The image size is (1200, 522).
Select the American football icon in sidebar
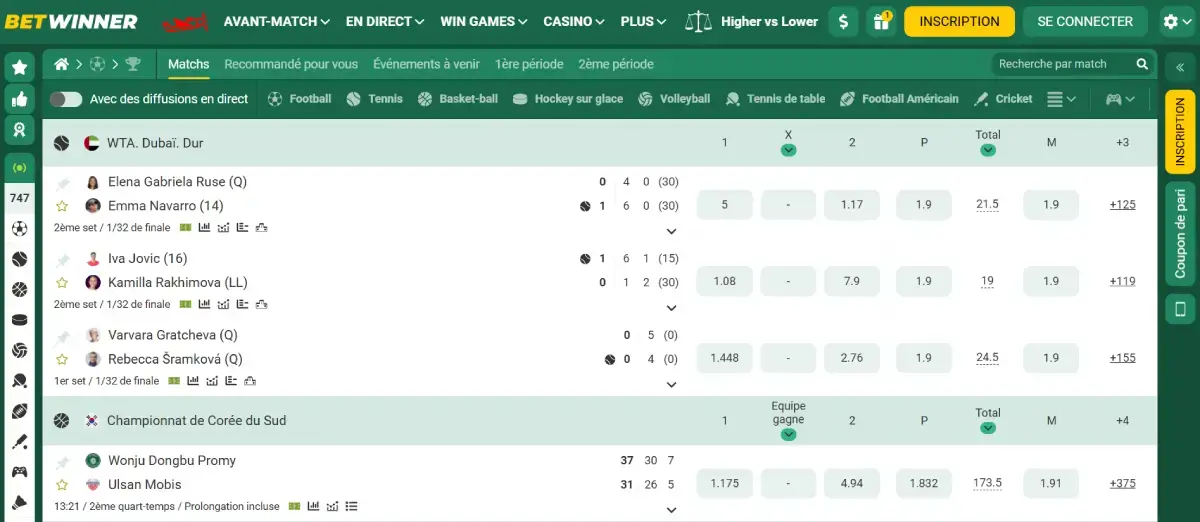[x=19, y=411]
